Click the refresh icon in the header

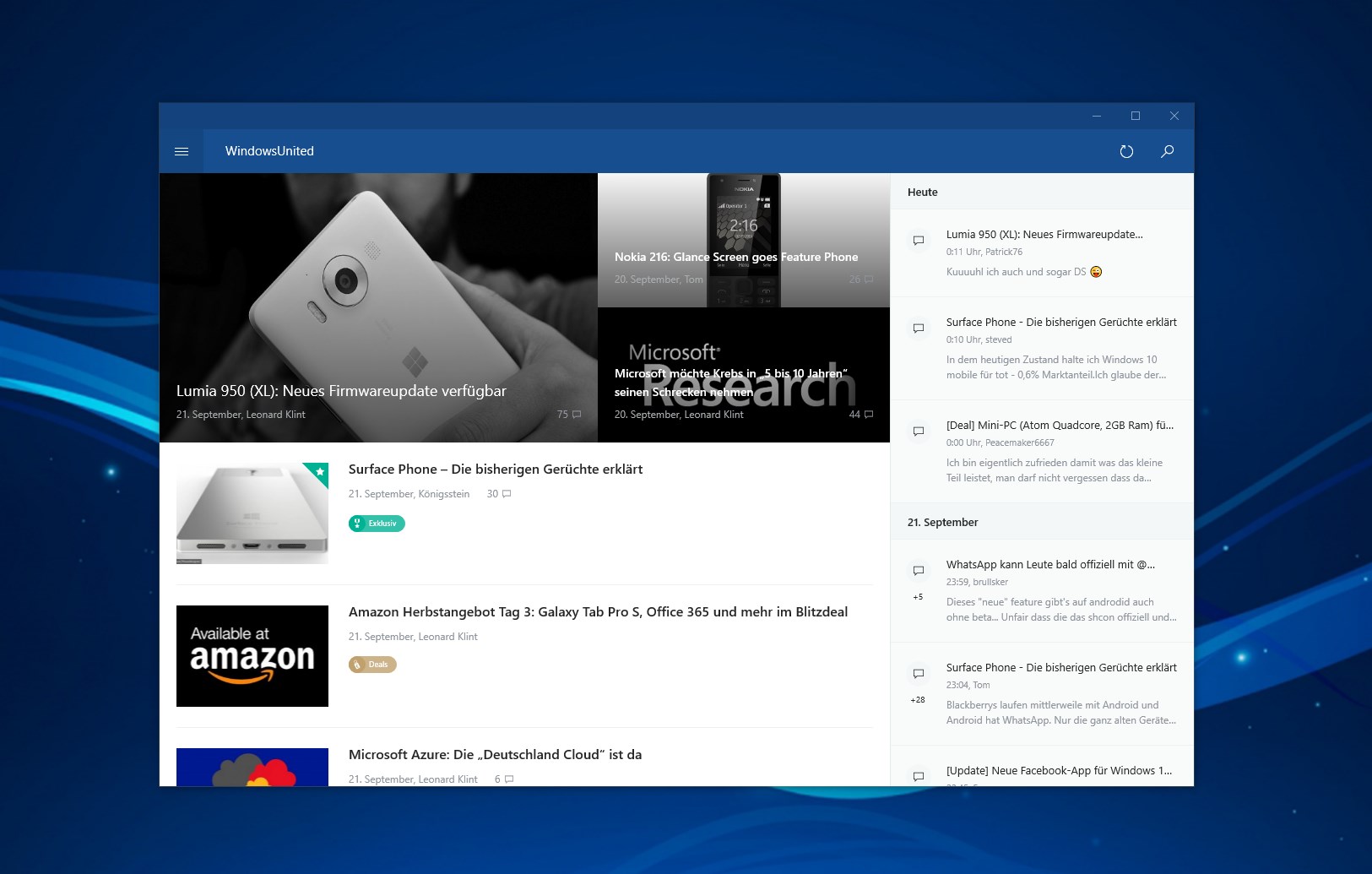1126,151
